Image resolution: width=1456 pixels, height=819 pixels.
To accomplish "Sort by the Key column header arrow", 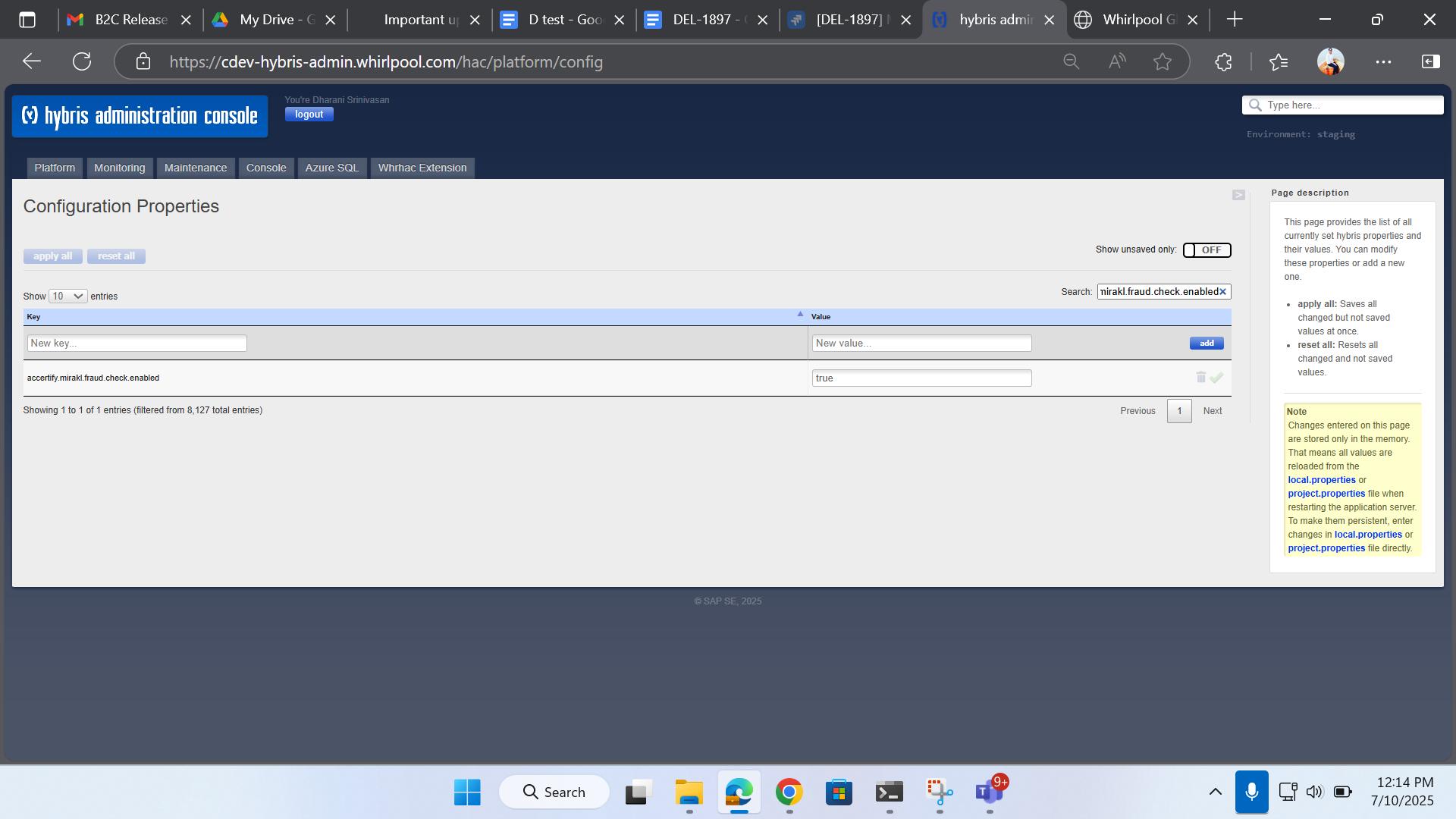I will click(799, 314).
